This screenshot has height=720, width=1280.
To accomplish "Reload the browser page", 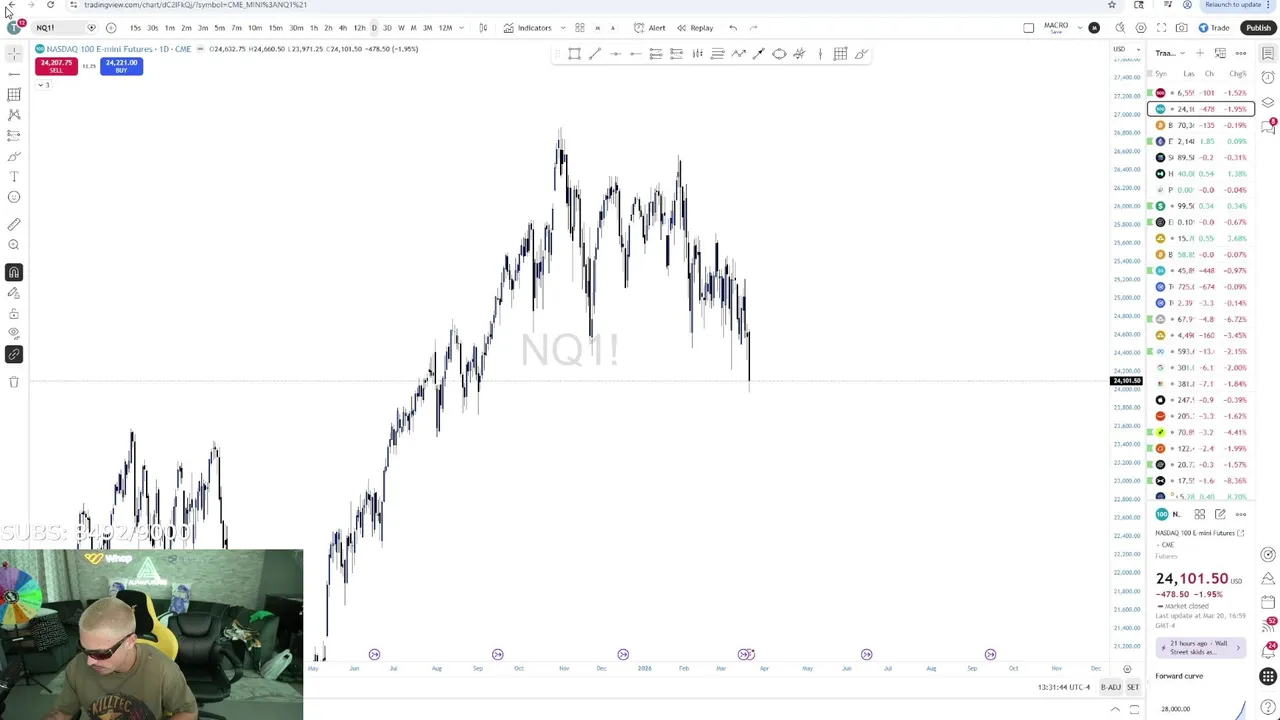I will click(x=50, y=5).
